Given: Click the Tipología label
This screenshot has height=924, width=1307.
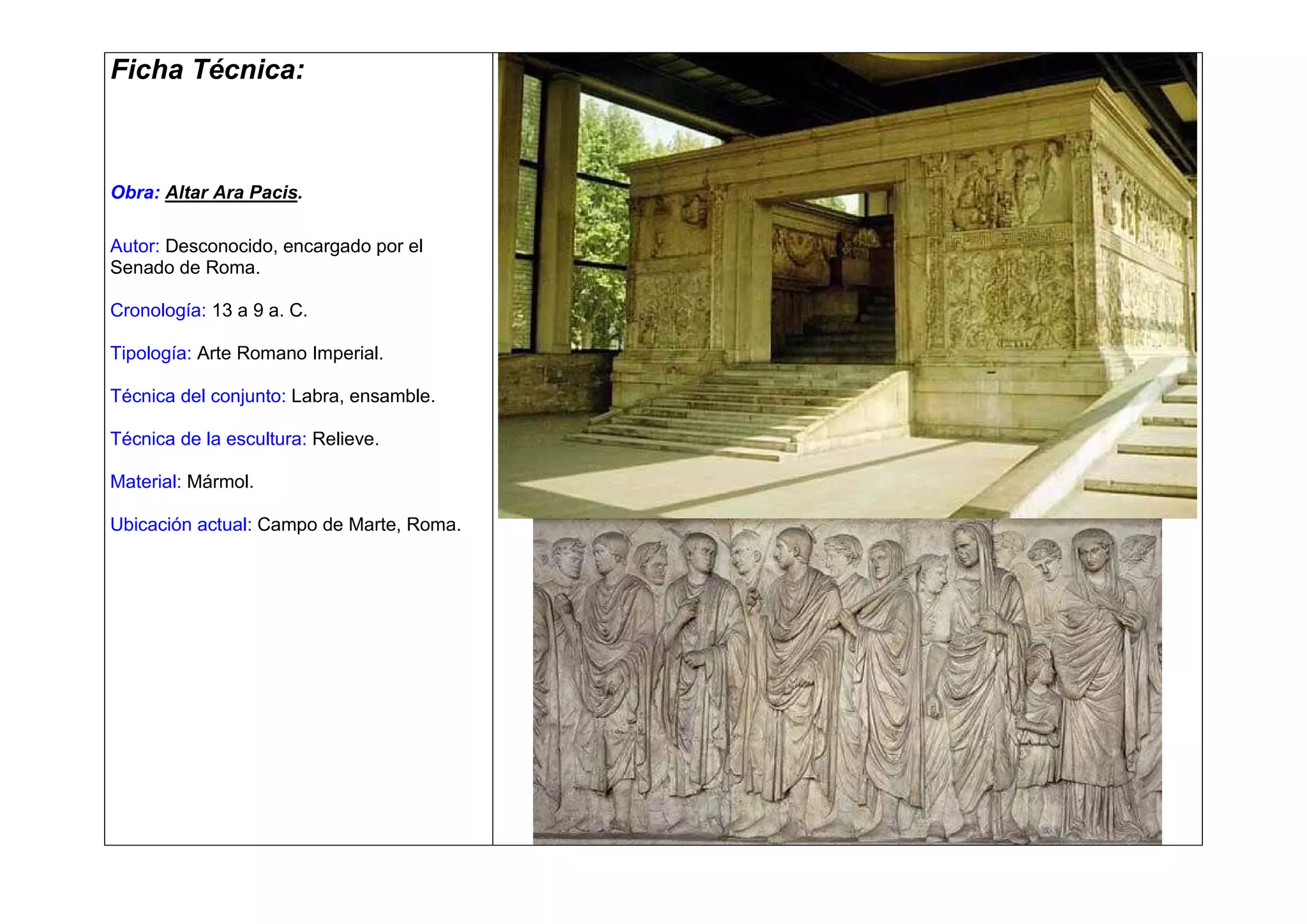Looking at the screenshot, I should coord(151,354).
